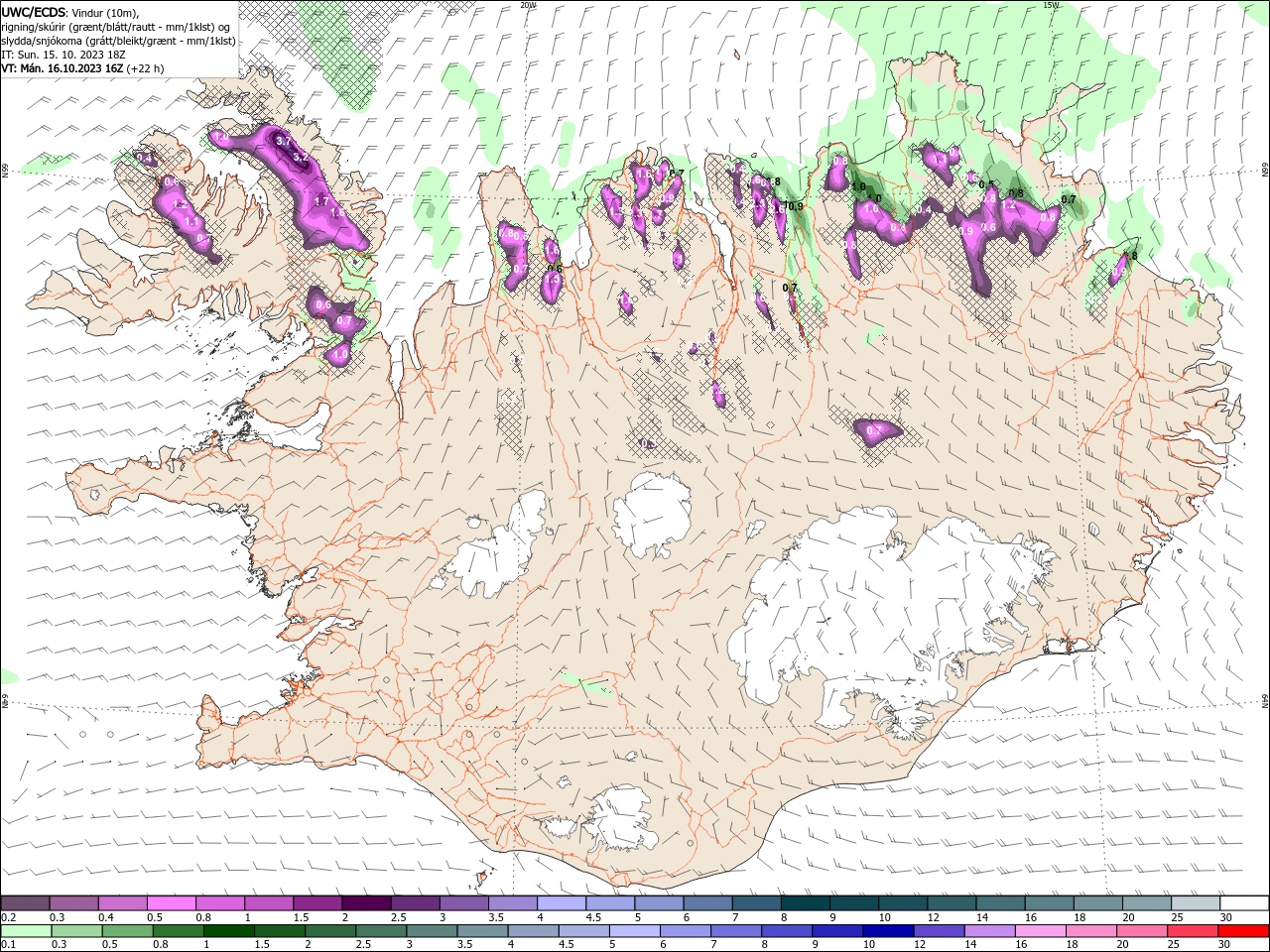Pick the white snow swatch labeled 30
The image size is (1270, 952).
point(1243,903)
